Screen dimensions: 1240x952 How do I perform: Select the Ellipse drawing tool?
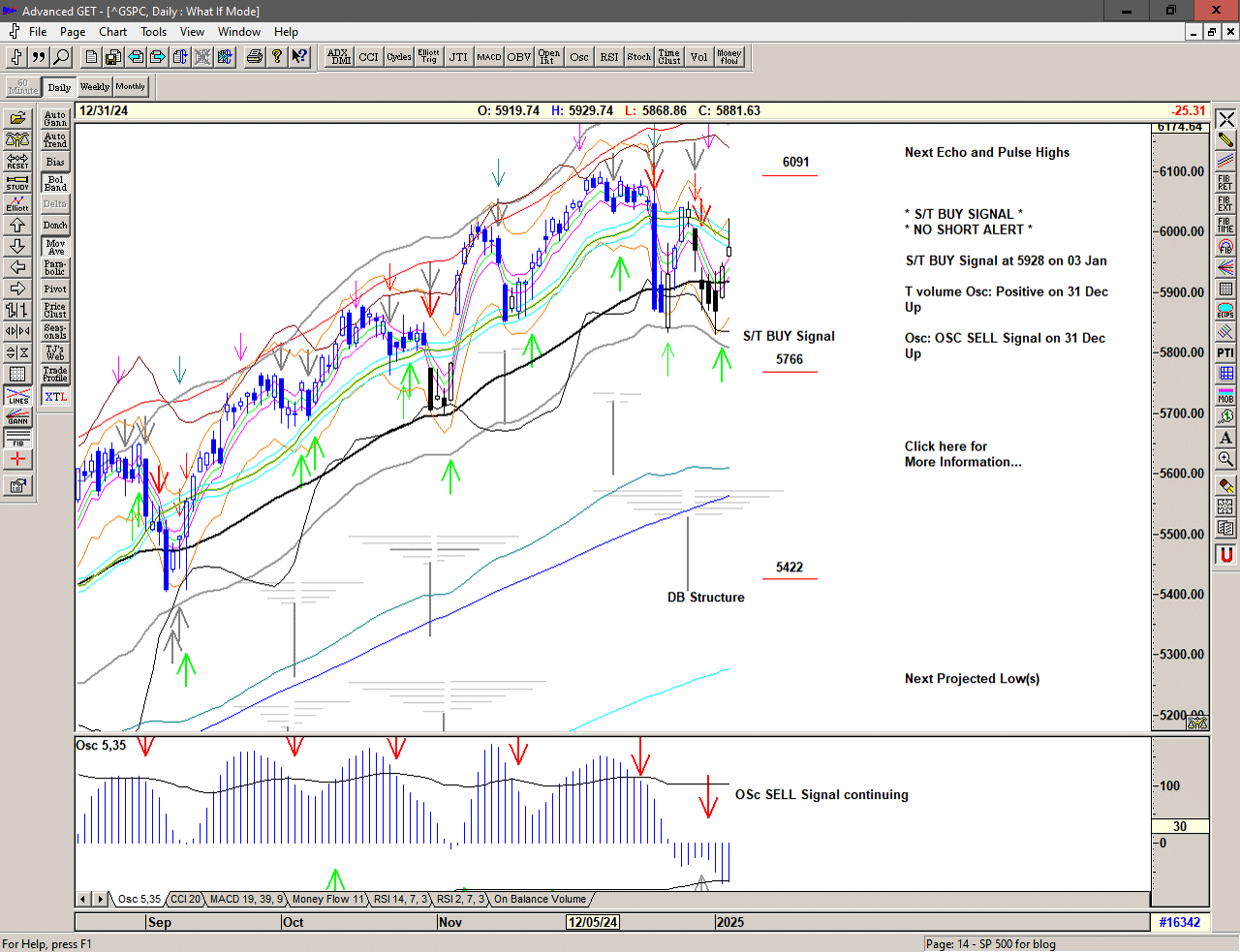click(x=1225, y=310)
